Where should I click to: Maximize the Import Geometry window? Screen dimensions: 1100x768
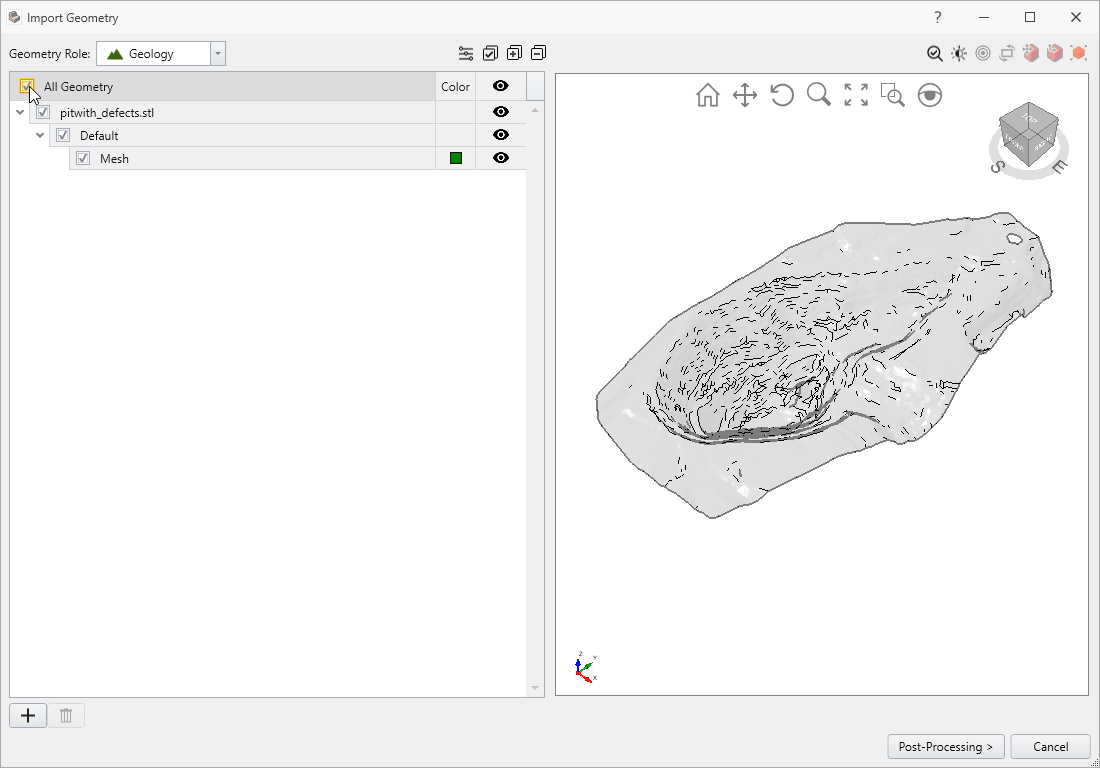point(1030,18)
